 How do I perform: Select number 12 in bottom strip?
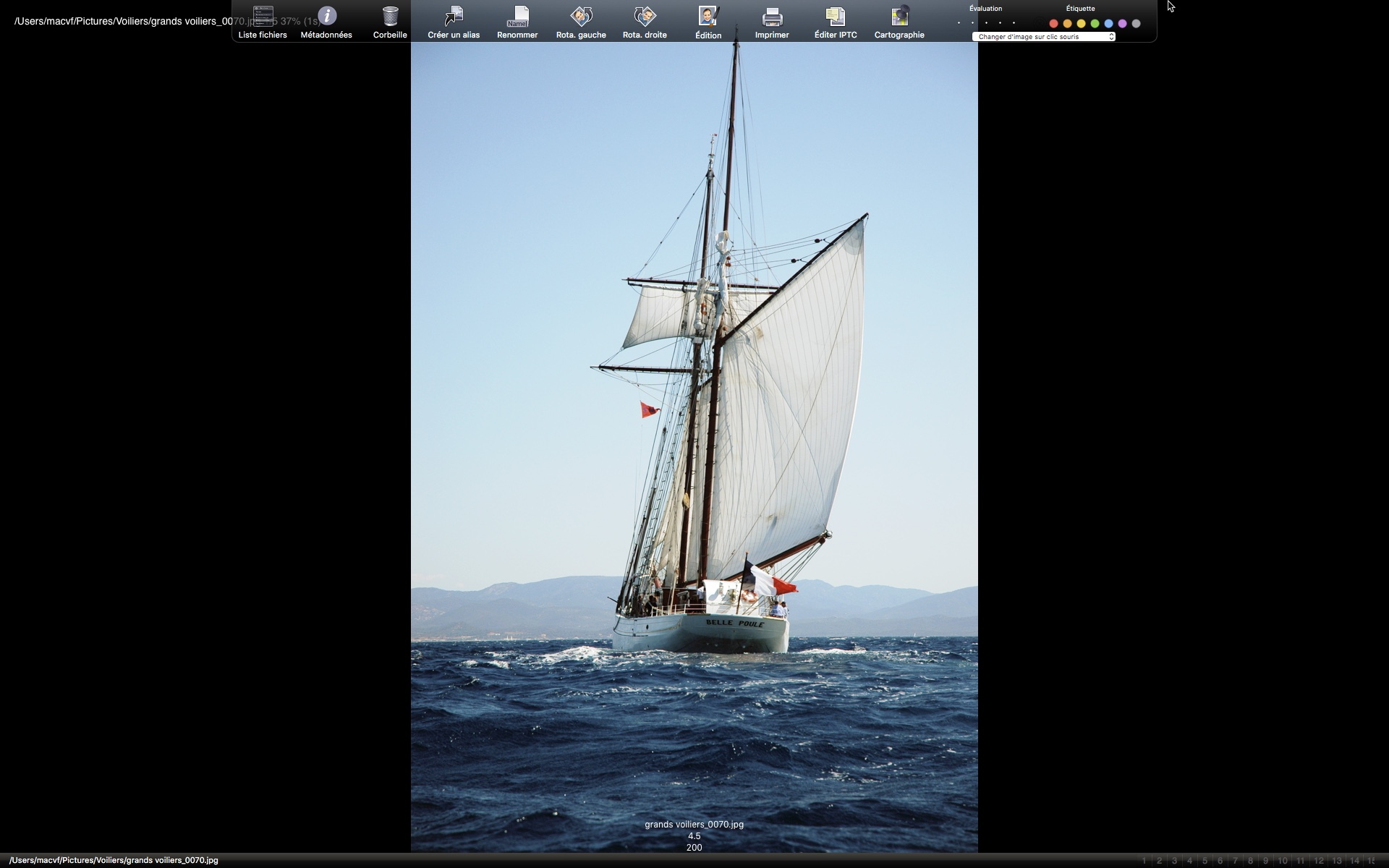coord(1319,861)
